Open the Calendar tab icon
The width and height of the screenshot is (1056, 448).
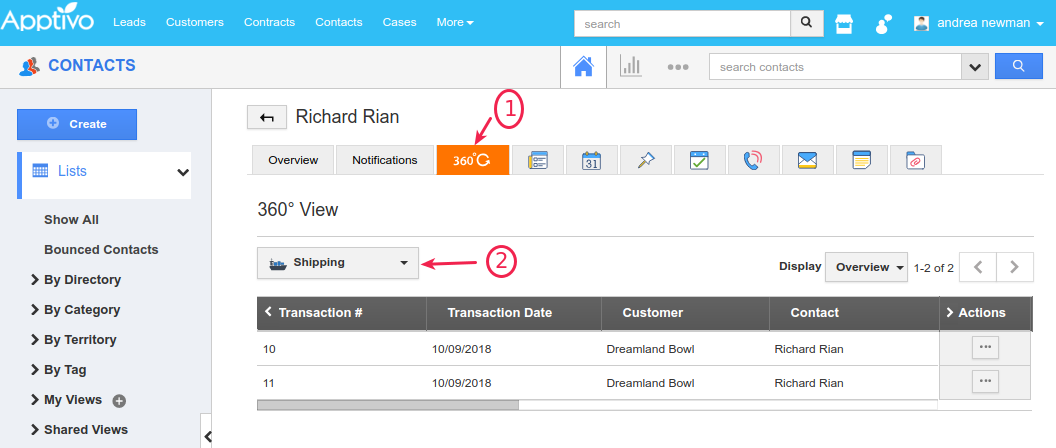[591, 160]
